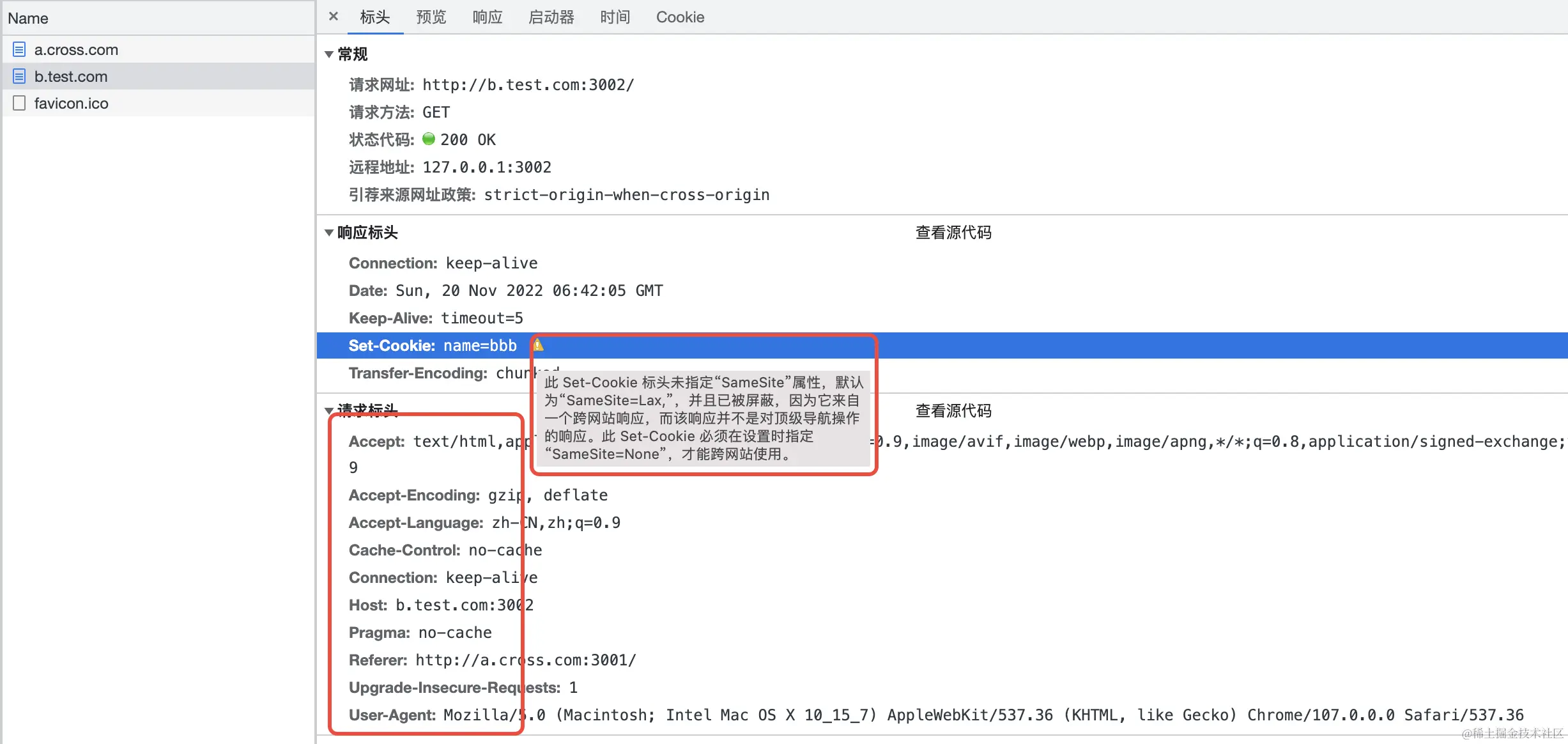Collapse the 响应标头 section
The image size is (1568, 744).
(x=329, y=233)
